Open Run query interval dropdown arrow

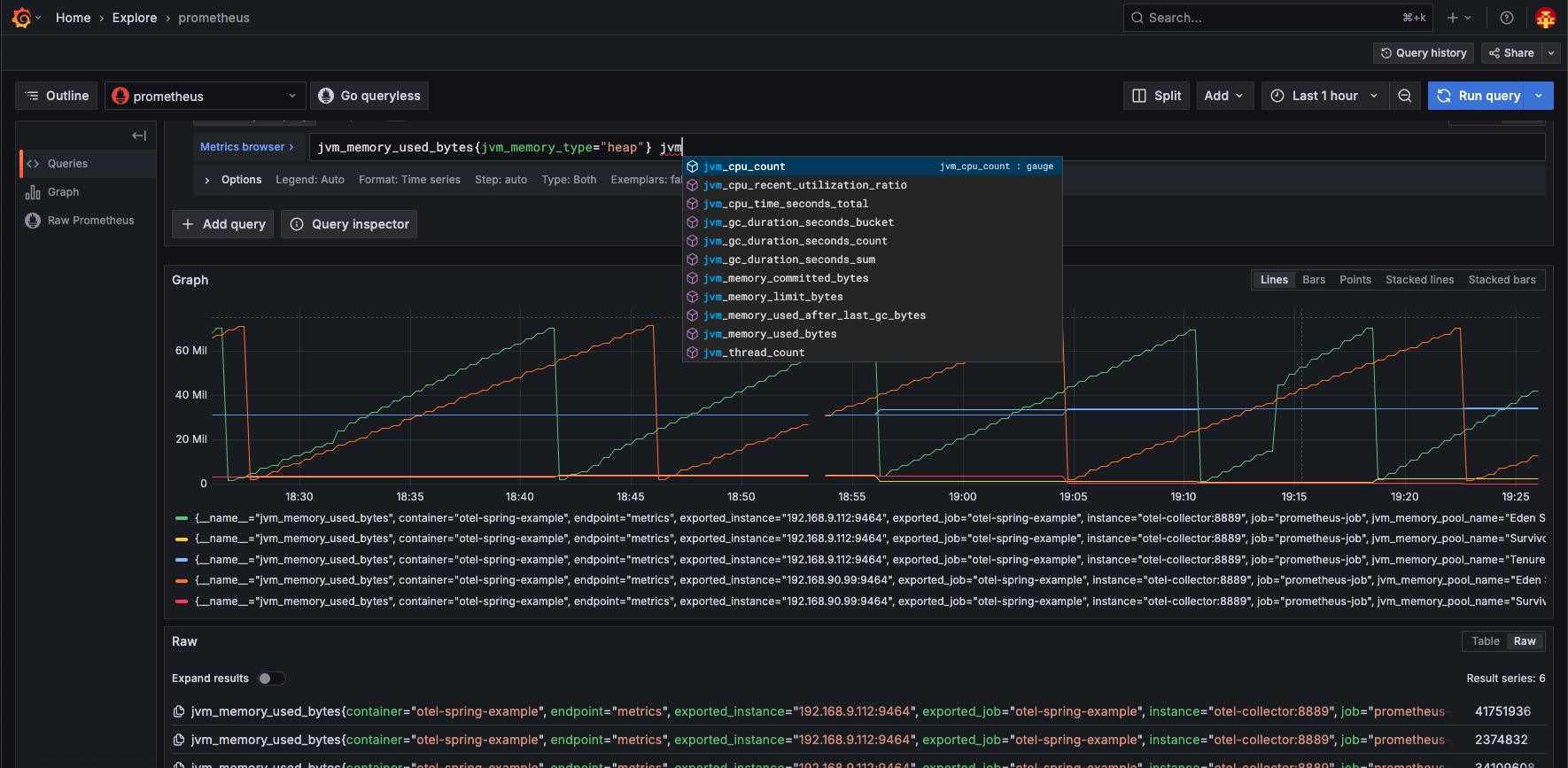1539,96
